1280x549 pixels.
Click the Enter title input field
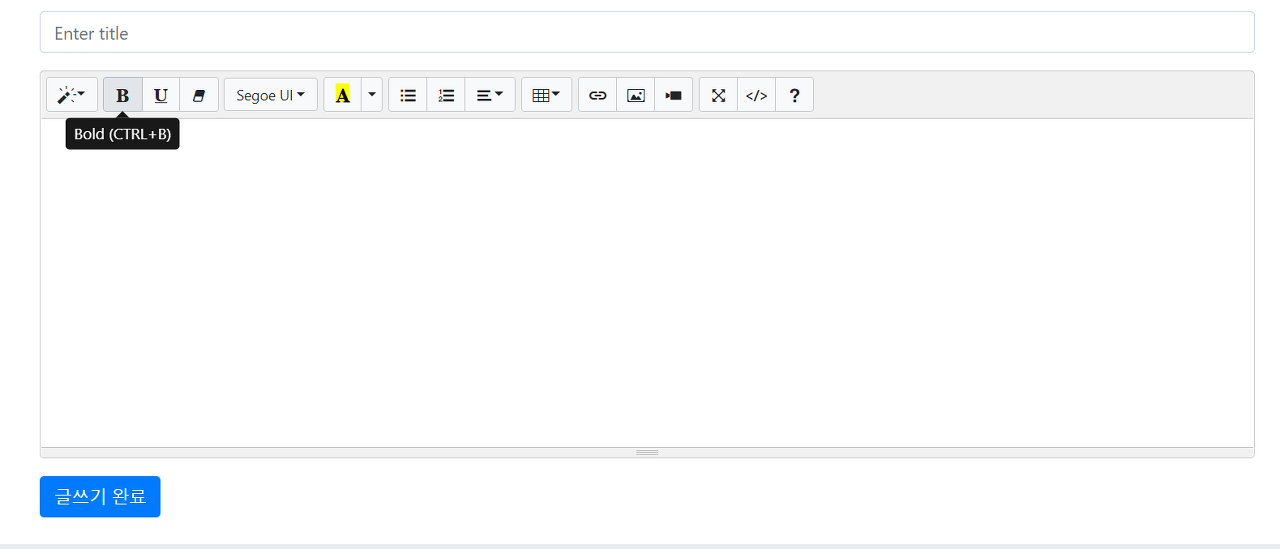[647, 32]
